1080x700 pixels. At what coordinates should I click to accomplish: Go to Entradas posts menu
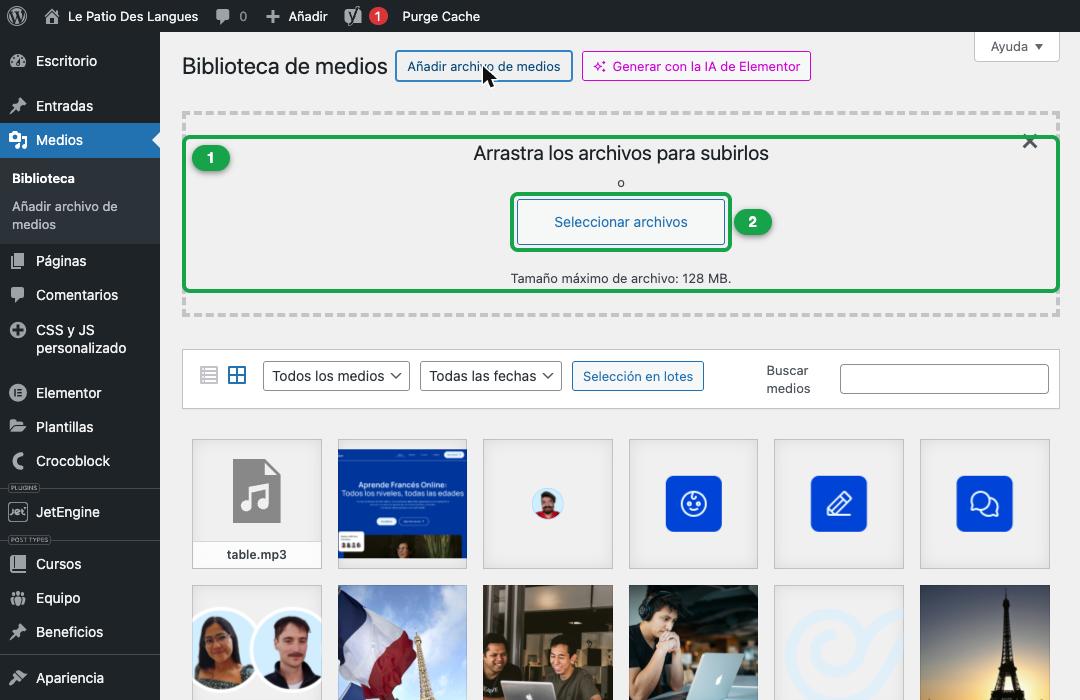[x=80, y=105]
